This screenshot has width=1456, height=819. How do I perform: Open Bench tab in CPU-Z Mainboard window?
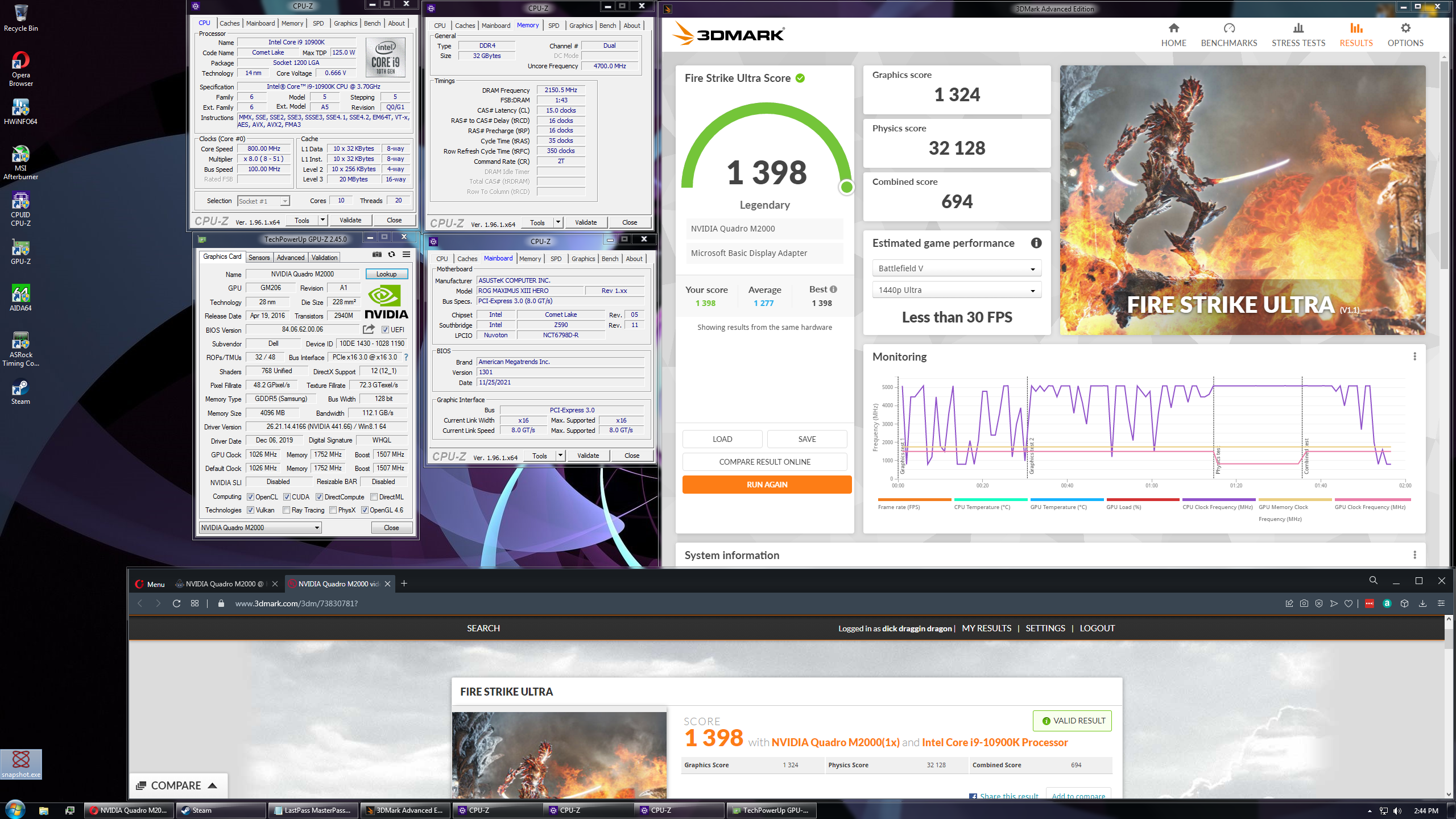610,259
